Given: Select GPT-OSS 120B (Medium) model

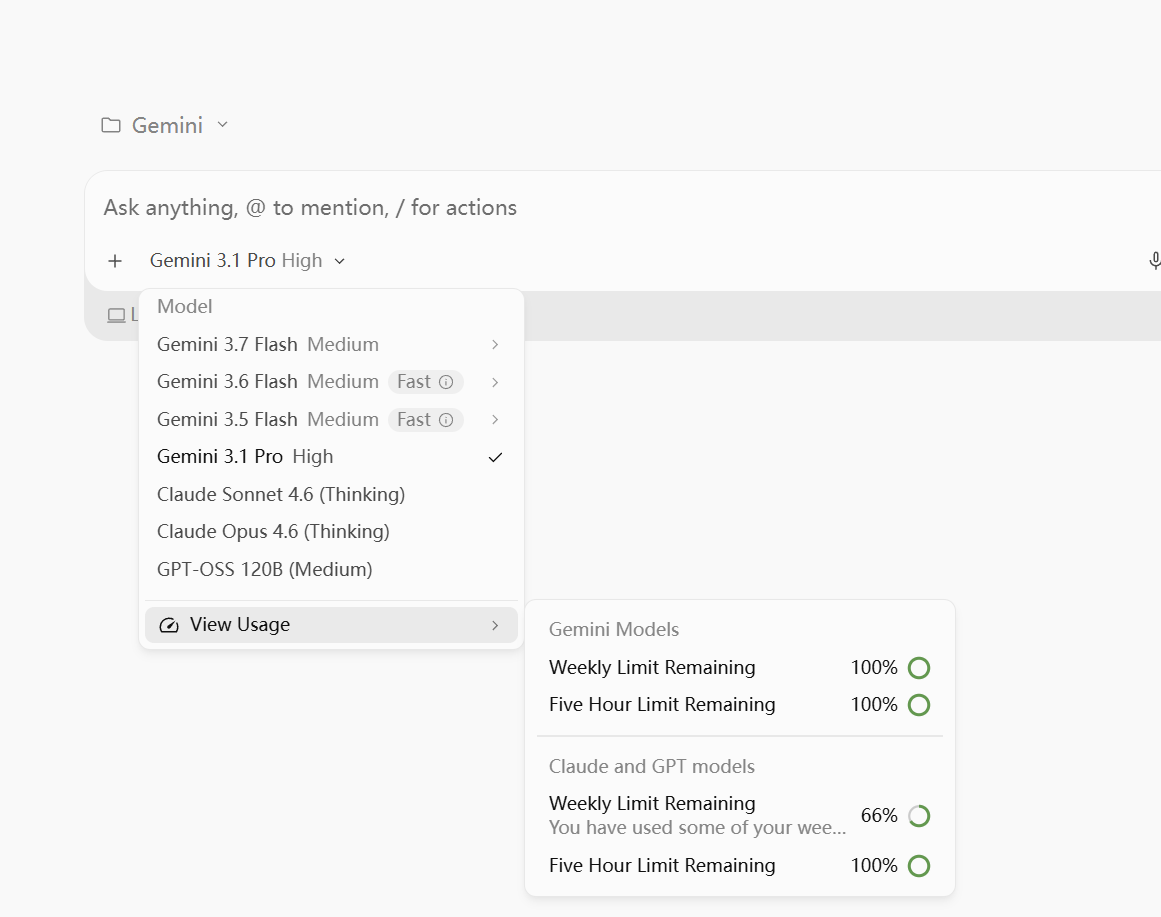Looking at the screenshot, I should click(x=331, y=570).
